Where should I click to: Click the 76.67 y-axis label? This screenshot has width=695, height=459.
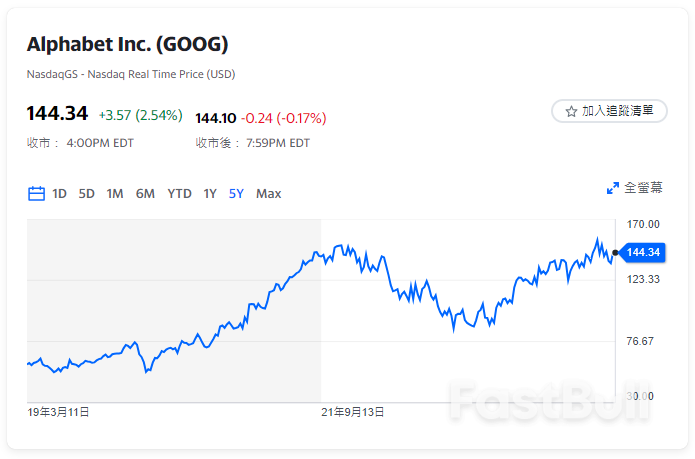coord(640,341)
